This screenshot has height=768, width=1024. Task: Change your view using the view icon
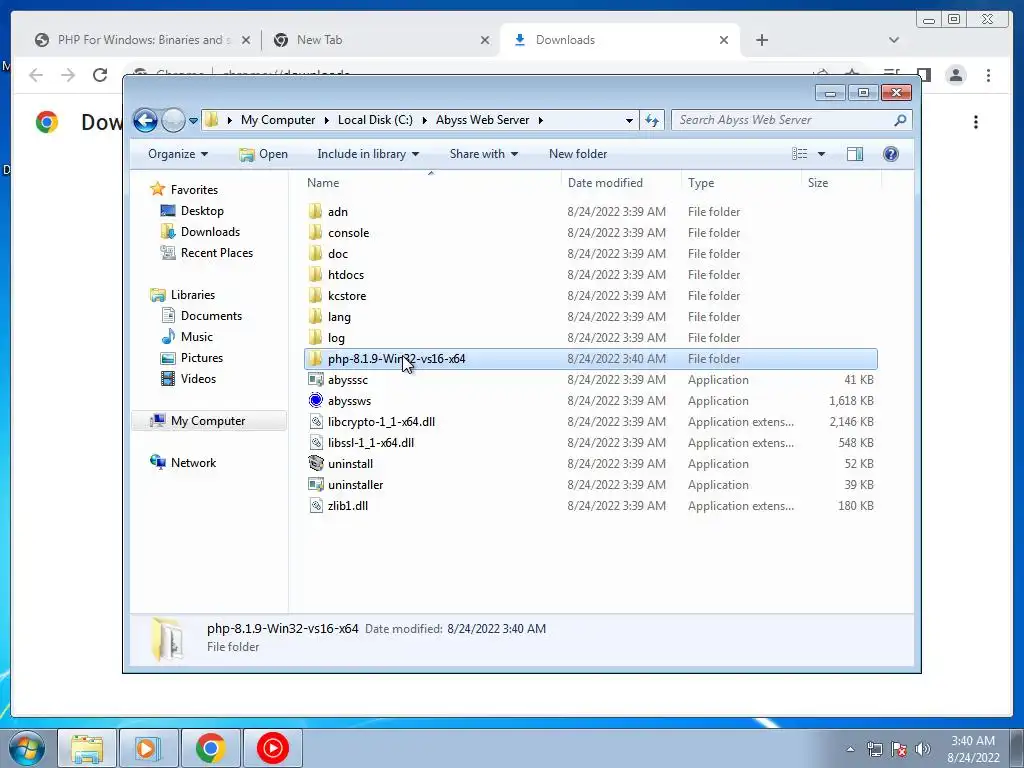pyautogui.click(x=799, y=154)
